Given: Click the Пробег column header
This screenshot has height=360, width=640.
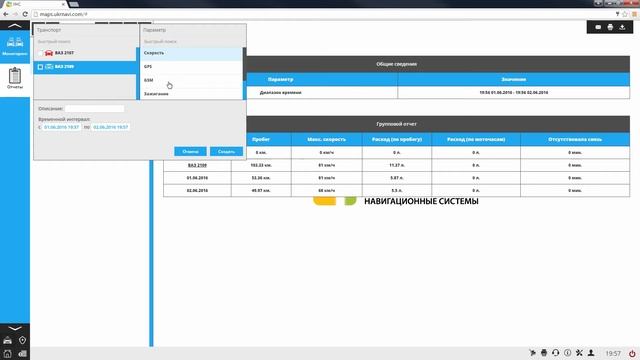Looking at the screenshot, I should 261,139.
